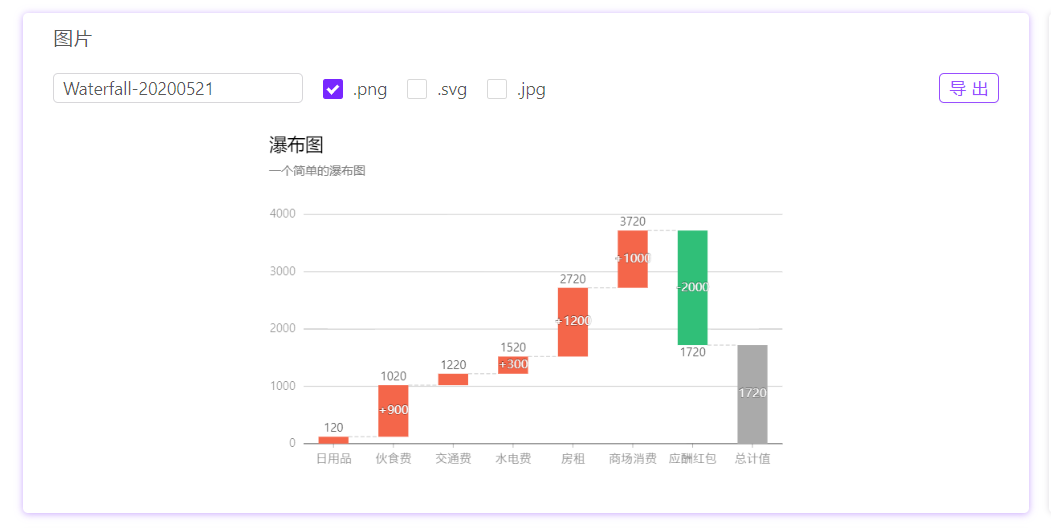This screenshot has height=528, width=1051.
Task: Click the y-axis value 3000
Action: click(x=282, y=271)
